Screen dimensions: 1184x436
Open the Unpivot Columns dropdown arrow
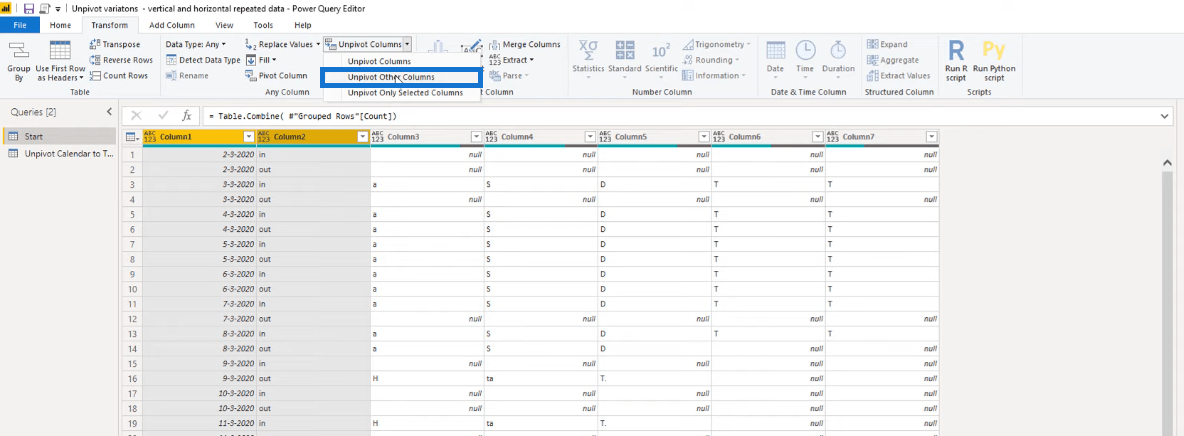(407, 45)
